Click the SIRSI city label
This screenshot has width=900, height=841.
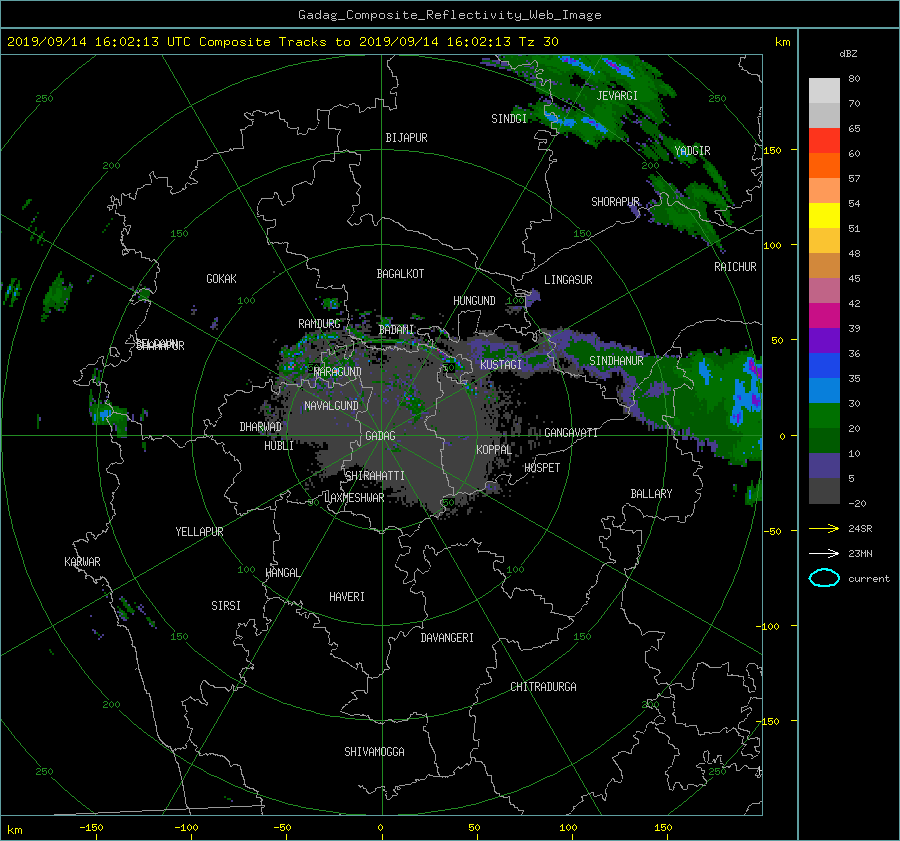pyautogui.click(x=226, y=606)
